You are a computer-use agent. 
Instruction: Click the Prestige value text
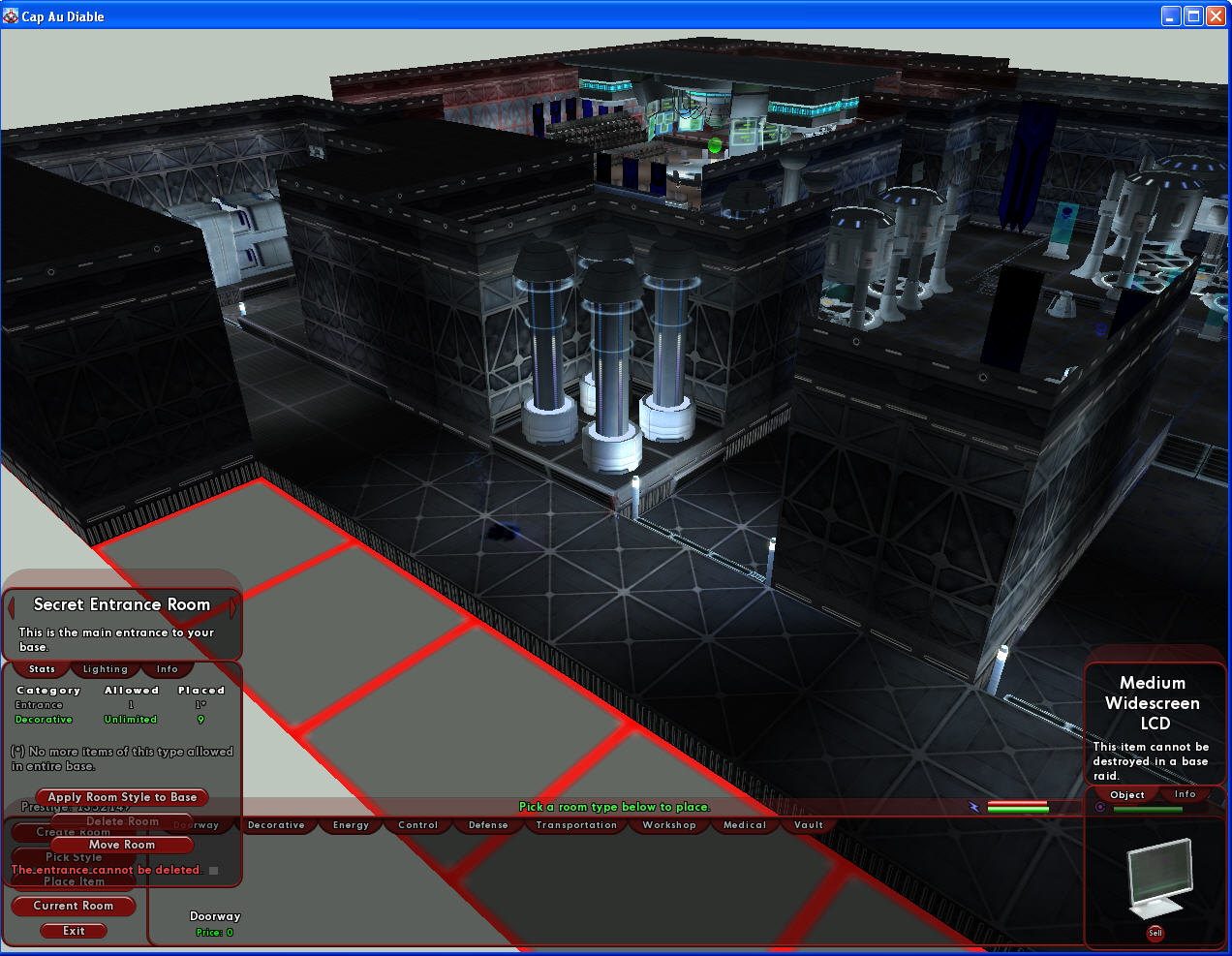click(76, 807)
